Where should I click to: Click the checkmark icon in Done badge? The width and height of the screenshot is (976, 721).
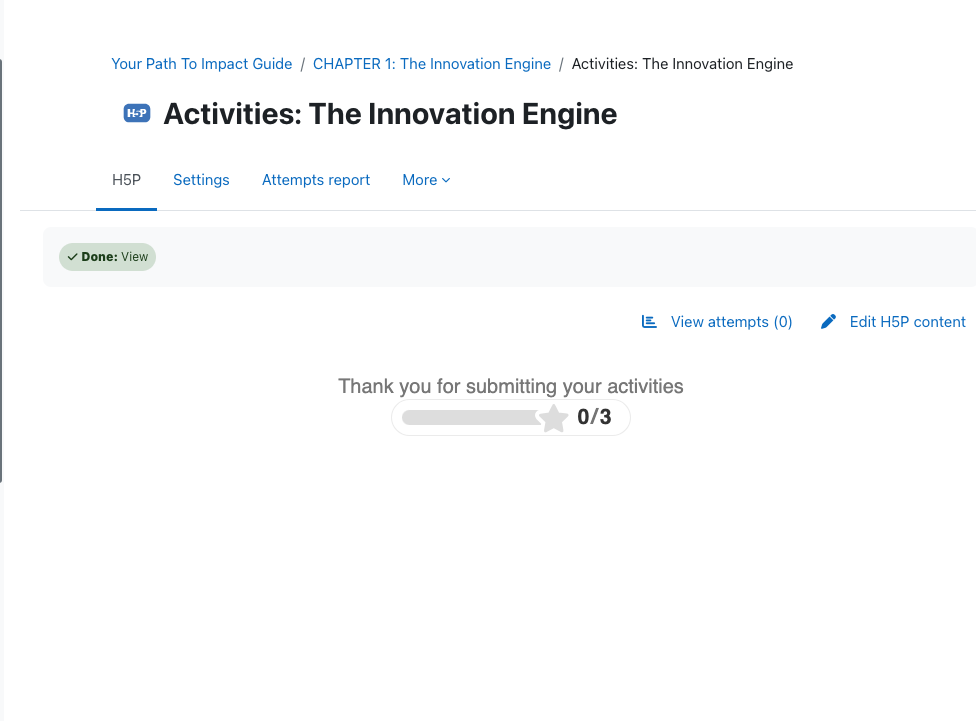[72, 257]
